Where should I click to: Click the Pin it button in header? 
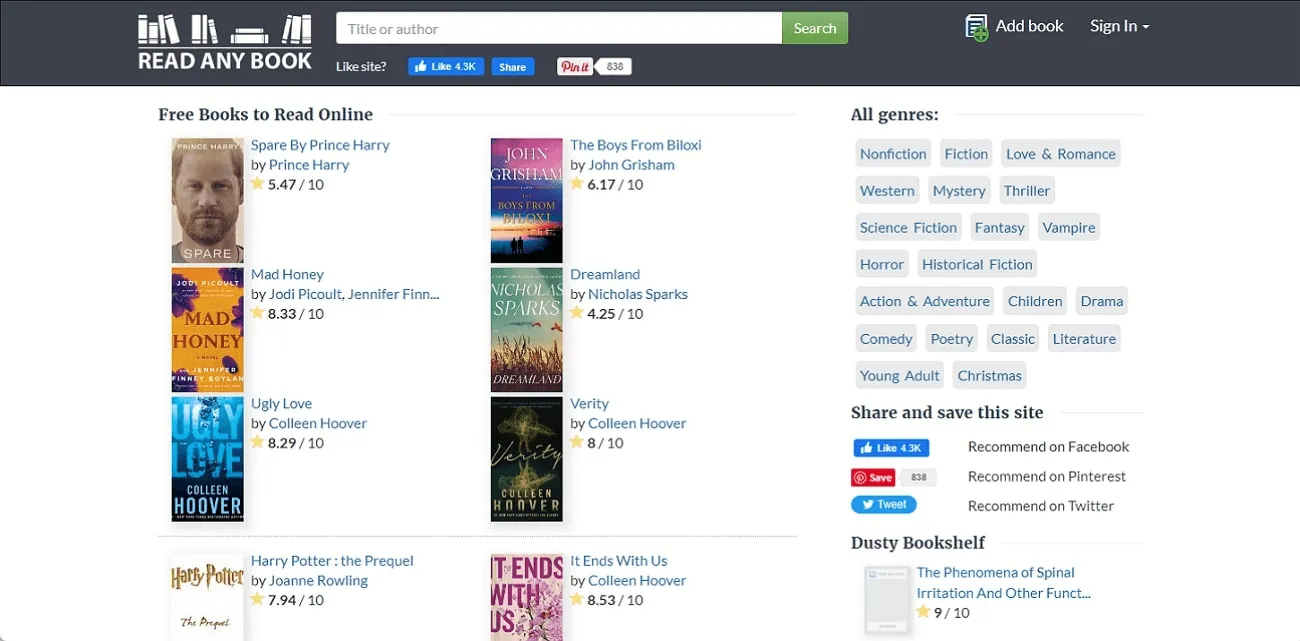coord(575,67)
